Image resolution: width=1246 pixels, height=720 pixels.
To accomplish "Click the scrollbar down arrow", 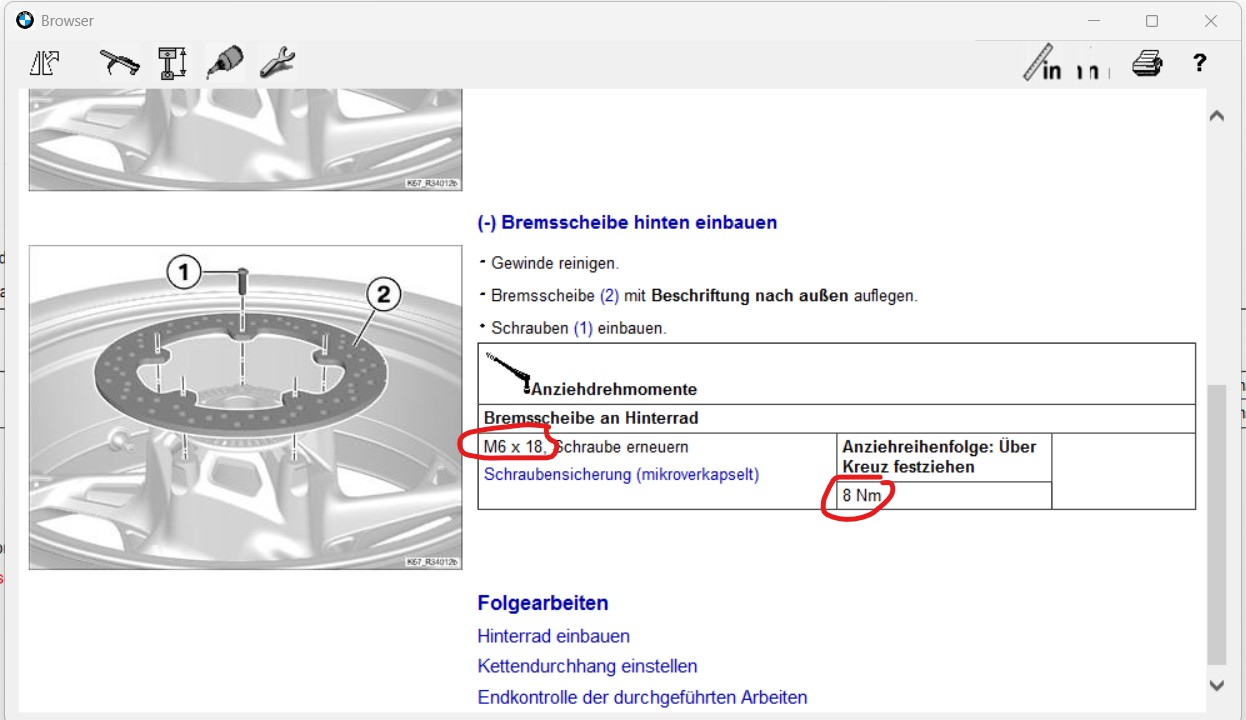I will tap(1216, 685).
